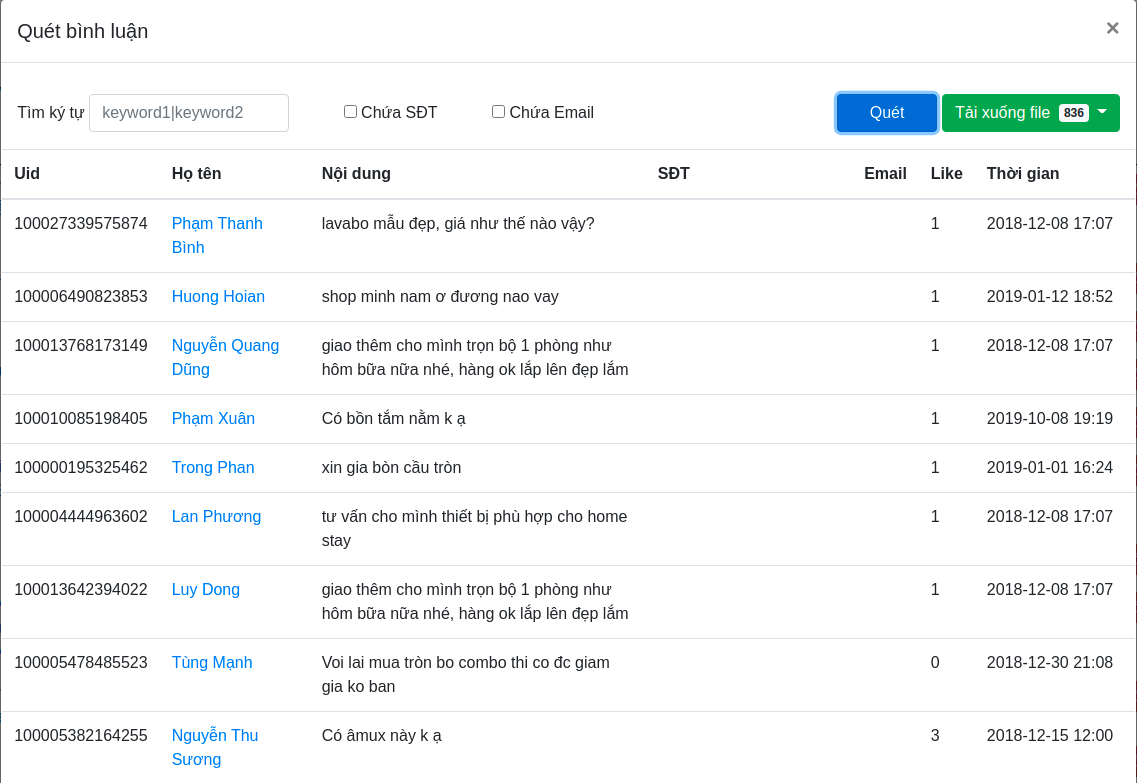This screenshot has height=783, width=1137.
Task: Select the Nội dung column header
Action: (356, 174)
